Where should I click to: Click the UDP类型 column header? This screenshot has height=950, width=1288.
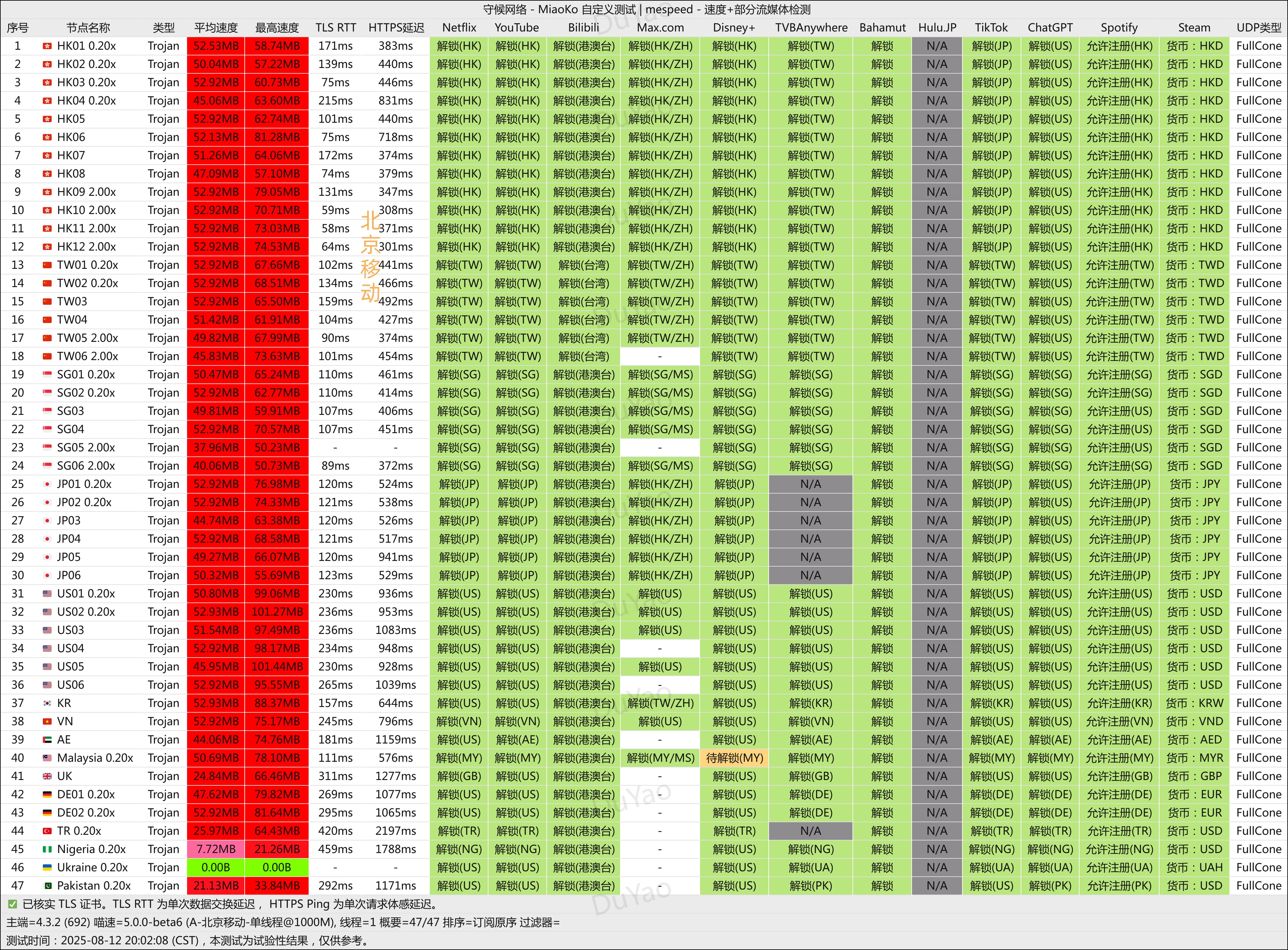click(1259, 28)
